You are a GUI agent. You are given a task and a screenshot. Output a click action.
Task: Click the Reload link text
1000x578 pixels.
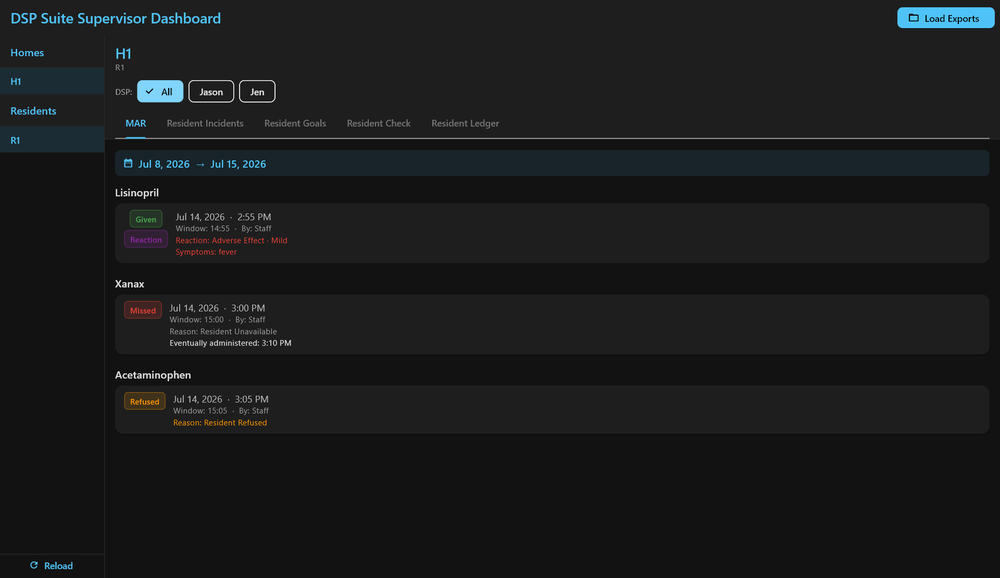58,566
